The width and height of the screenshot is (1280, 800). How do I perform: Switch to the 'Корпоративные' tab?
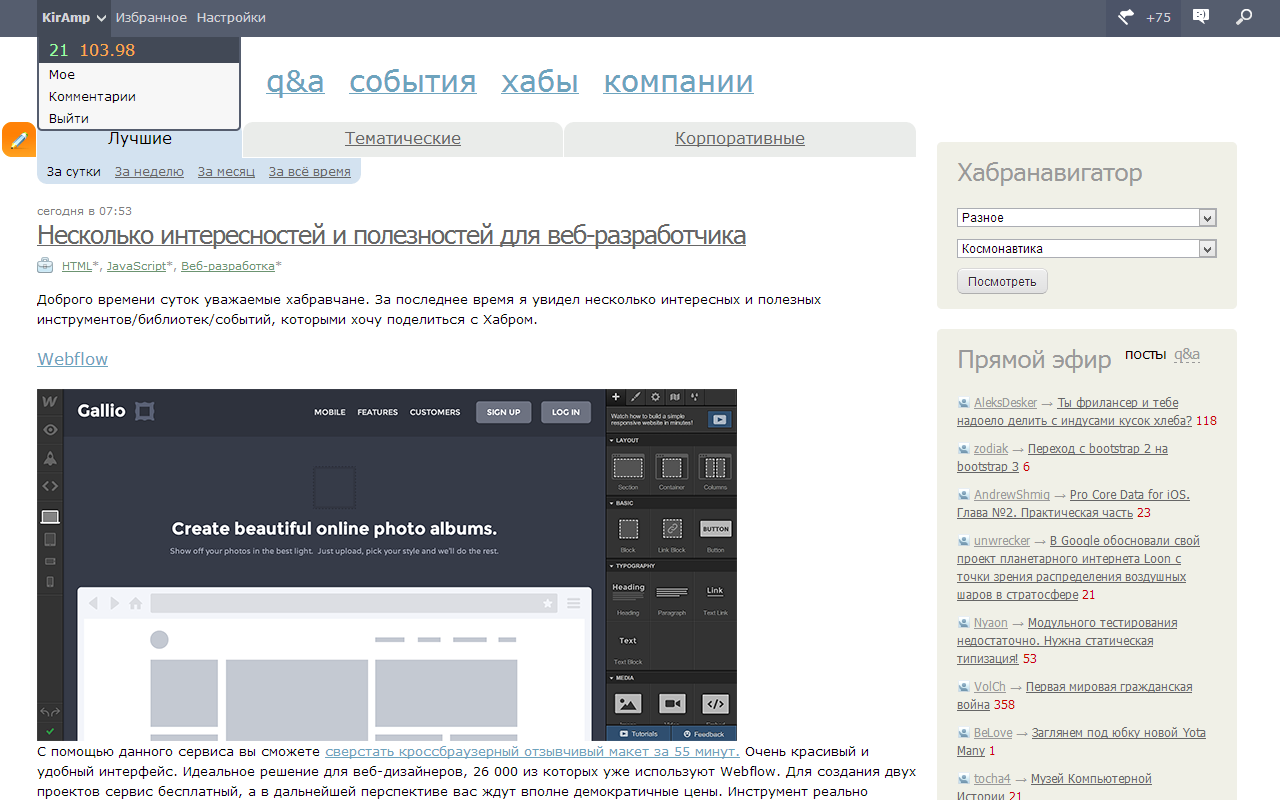(740, 139)
